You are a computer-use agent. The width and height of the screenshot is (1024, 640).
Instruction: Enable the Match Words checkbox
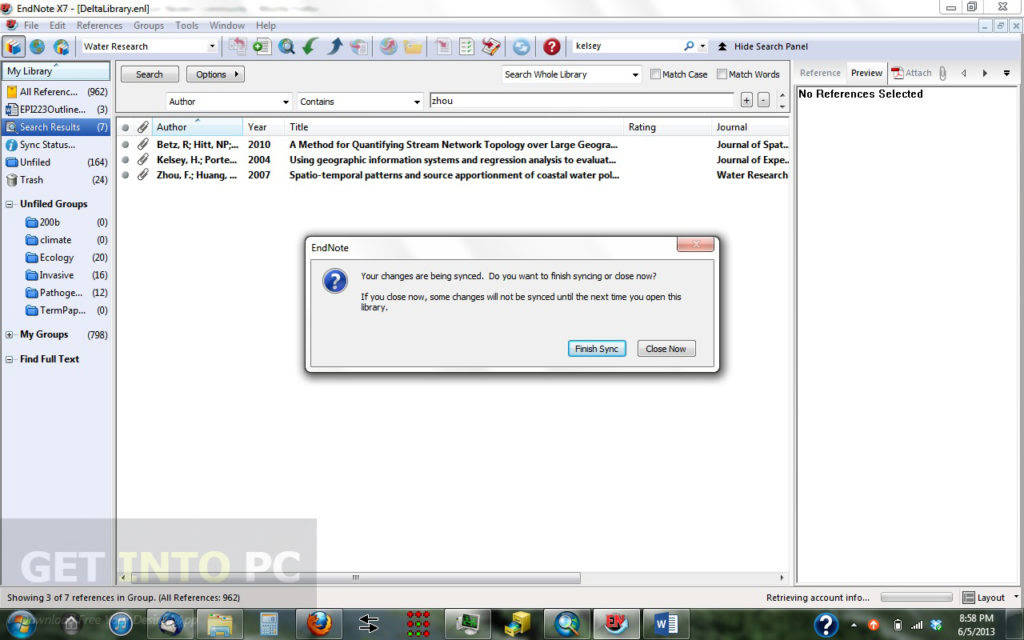pyautogui.click(x=722, y=74)
